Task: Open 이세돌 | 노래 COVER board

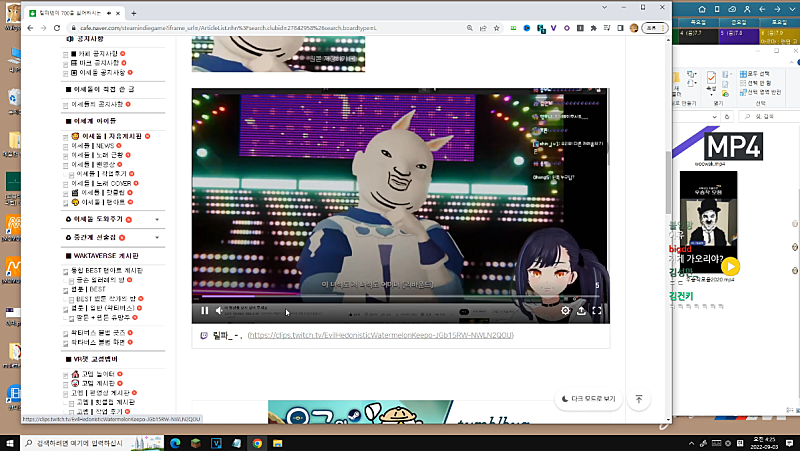Action: (101, 183)
